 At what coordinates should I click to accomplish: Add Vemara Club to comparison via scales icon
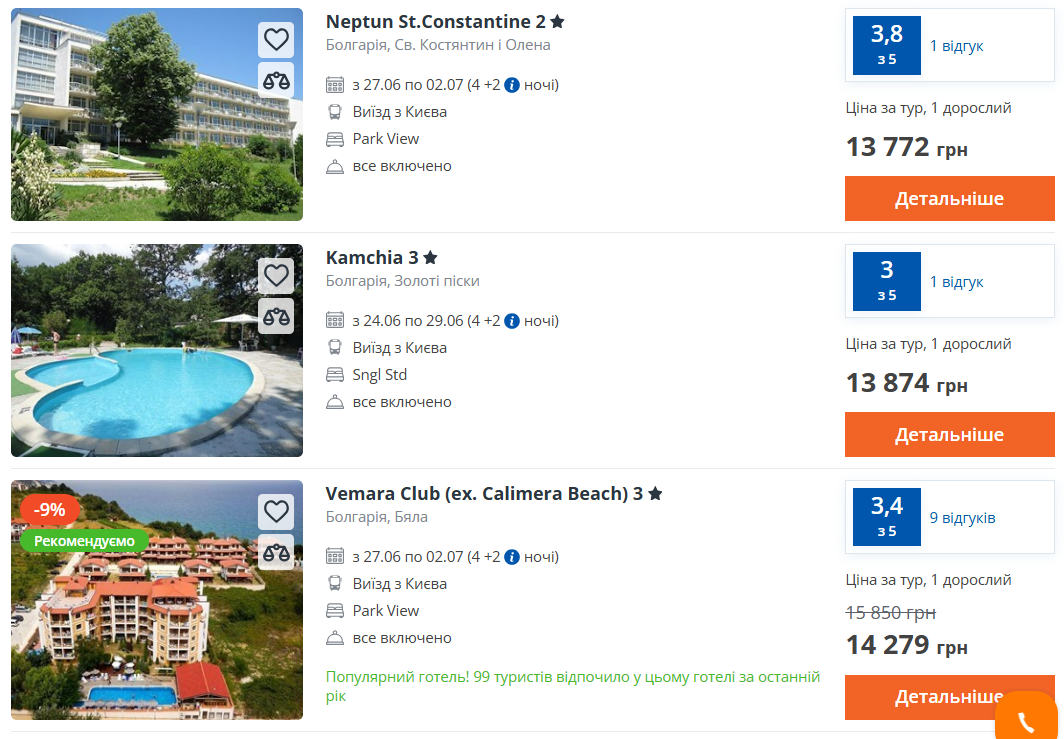point(276,552)
